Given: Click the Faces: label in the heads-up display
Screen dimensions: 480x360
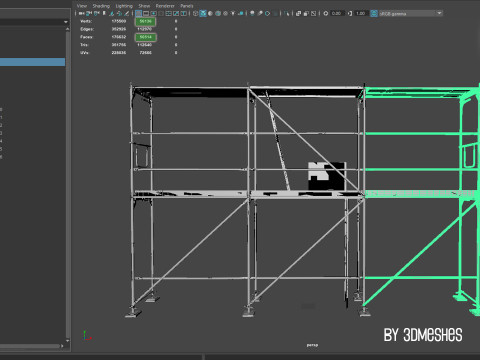Looking at the screenshot, I should pyautogui.click(x=86, y=37).
